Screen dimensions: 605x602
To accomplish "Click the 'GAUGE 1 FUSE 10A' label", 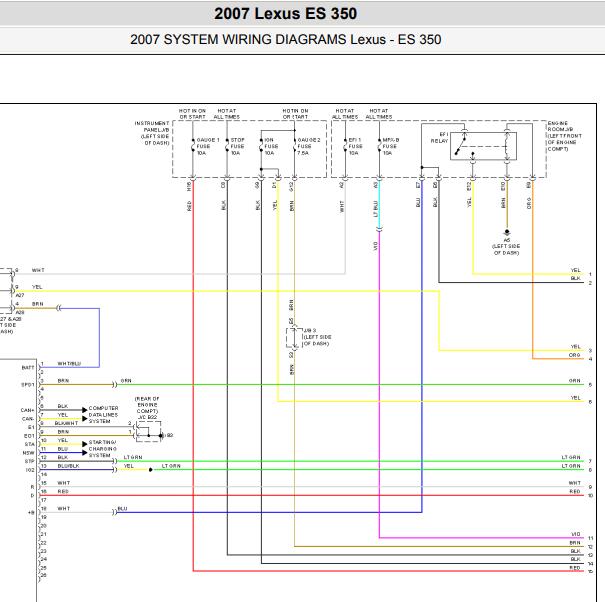I will (x=208, y=147).
